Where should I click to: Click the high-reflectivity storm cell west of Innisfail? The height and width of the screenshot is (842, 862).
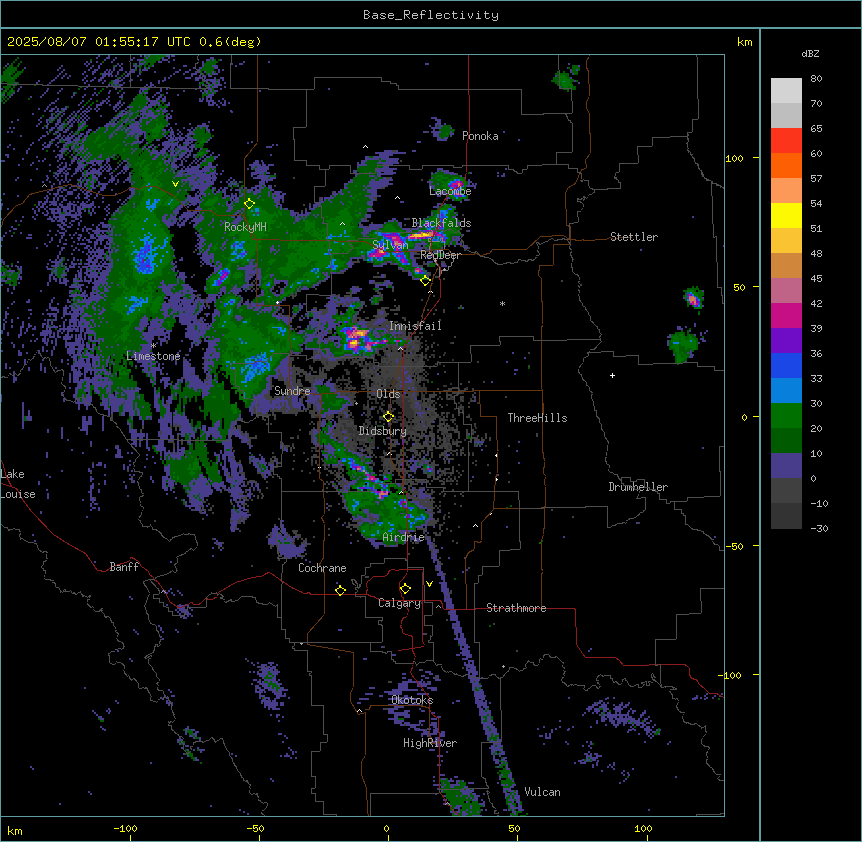point(357,338)
